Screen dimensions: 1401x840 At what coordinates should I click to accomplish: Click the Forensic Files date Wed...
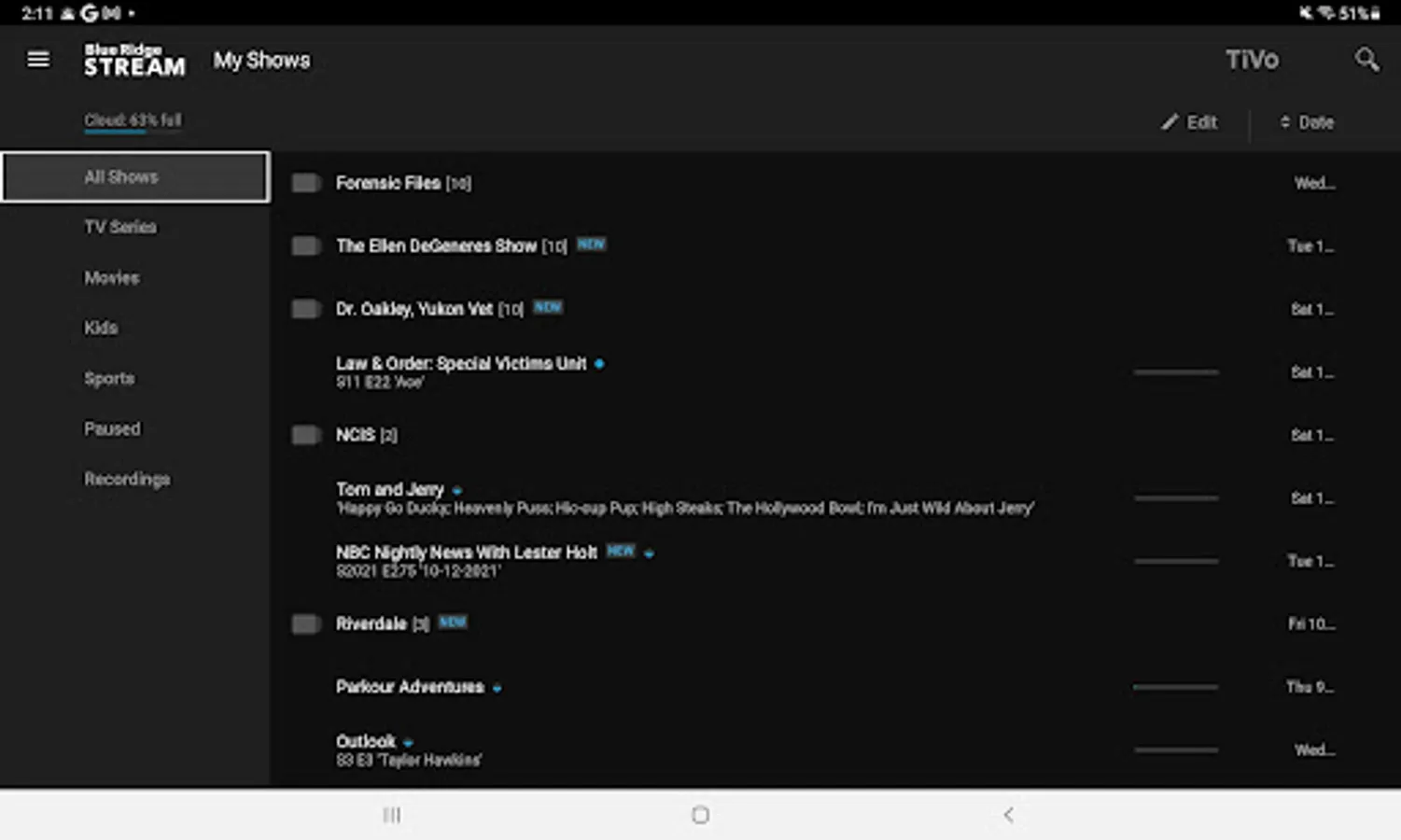[1314, 183]
